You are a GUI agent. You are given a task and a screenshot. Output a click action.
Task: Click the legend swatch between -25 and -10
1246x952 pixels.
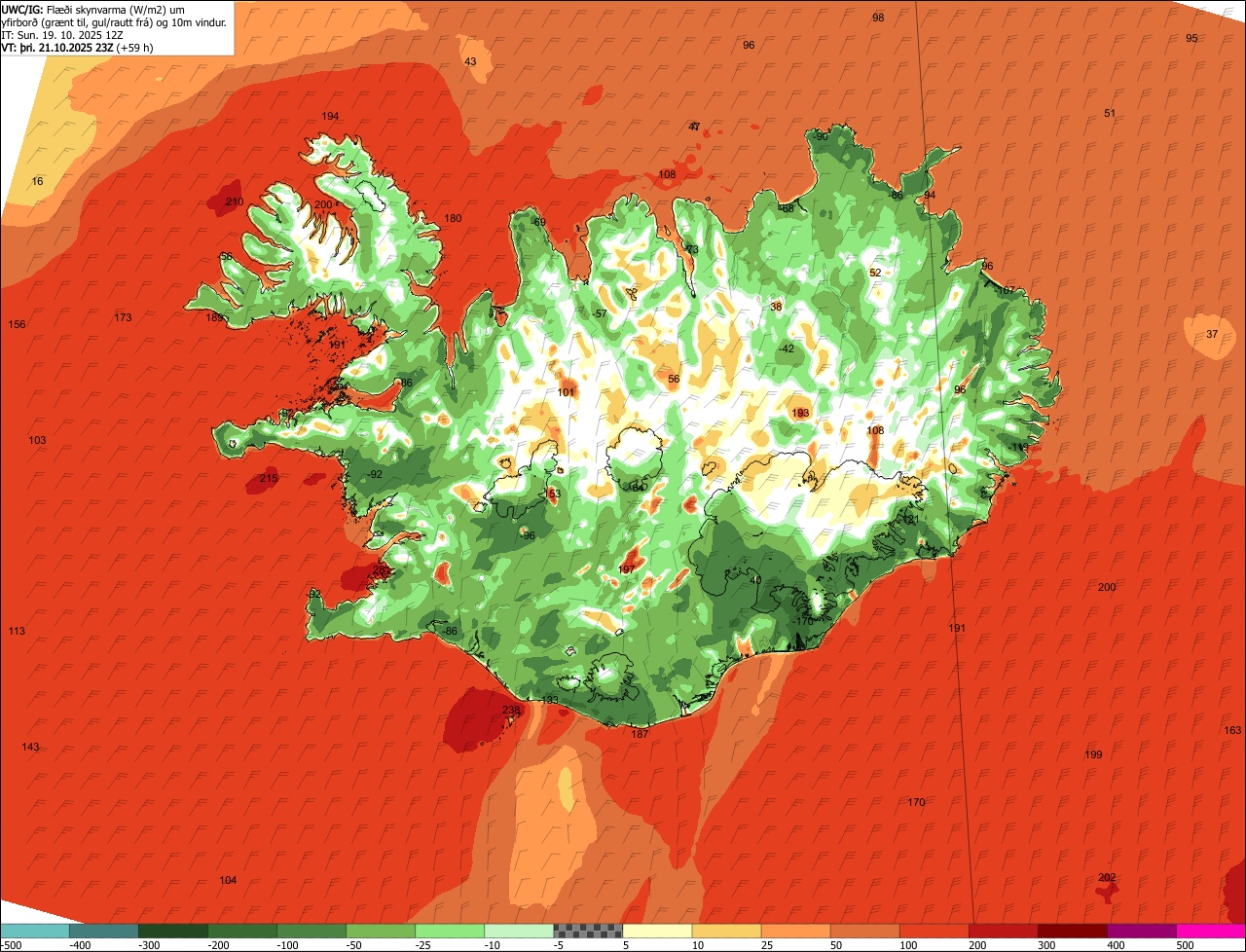[450, 931]
